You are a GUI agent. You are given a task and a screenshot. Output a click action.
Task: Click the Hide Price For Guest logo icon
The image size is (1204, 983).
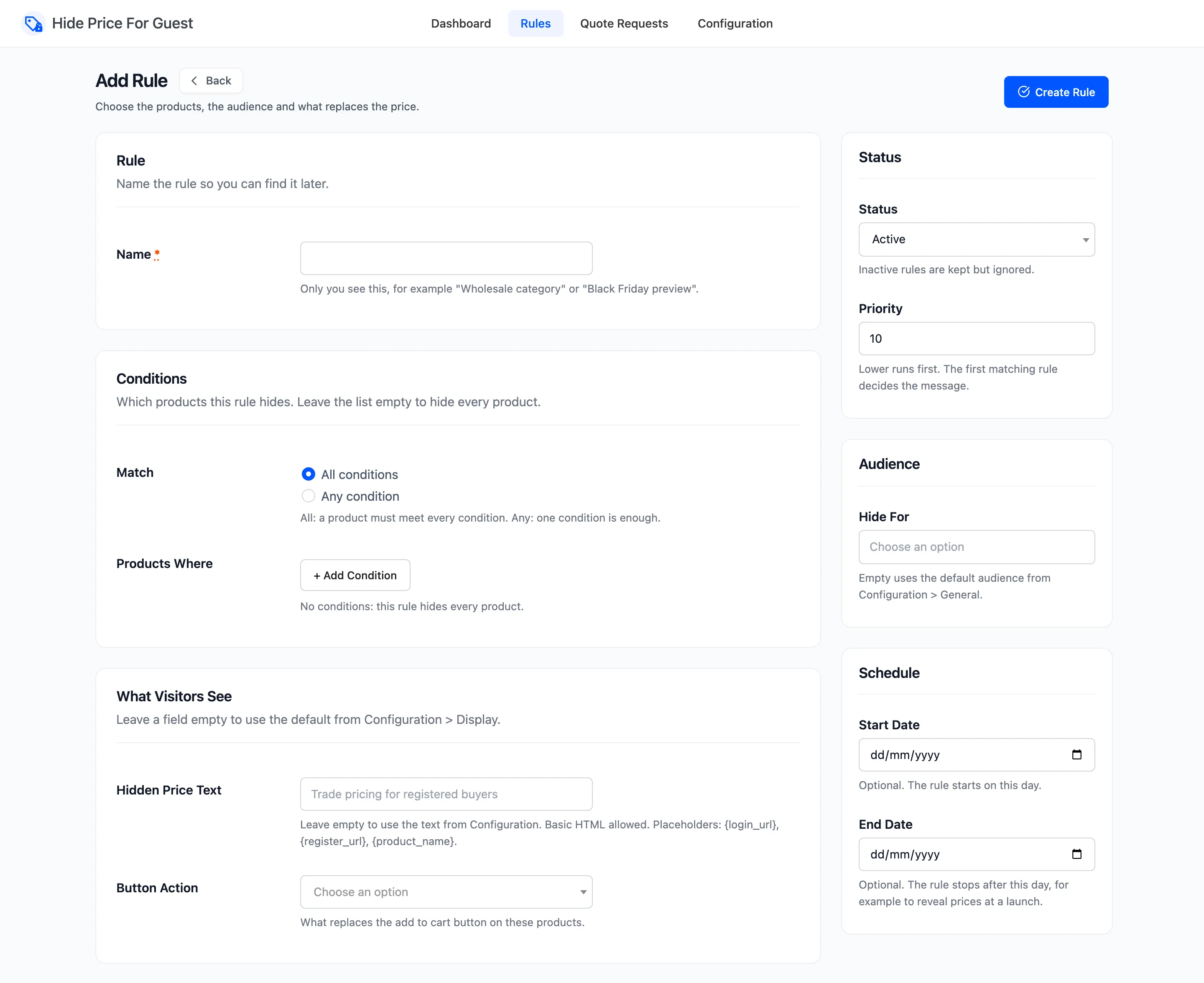coord(33,23)
